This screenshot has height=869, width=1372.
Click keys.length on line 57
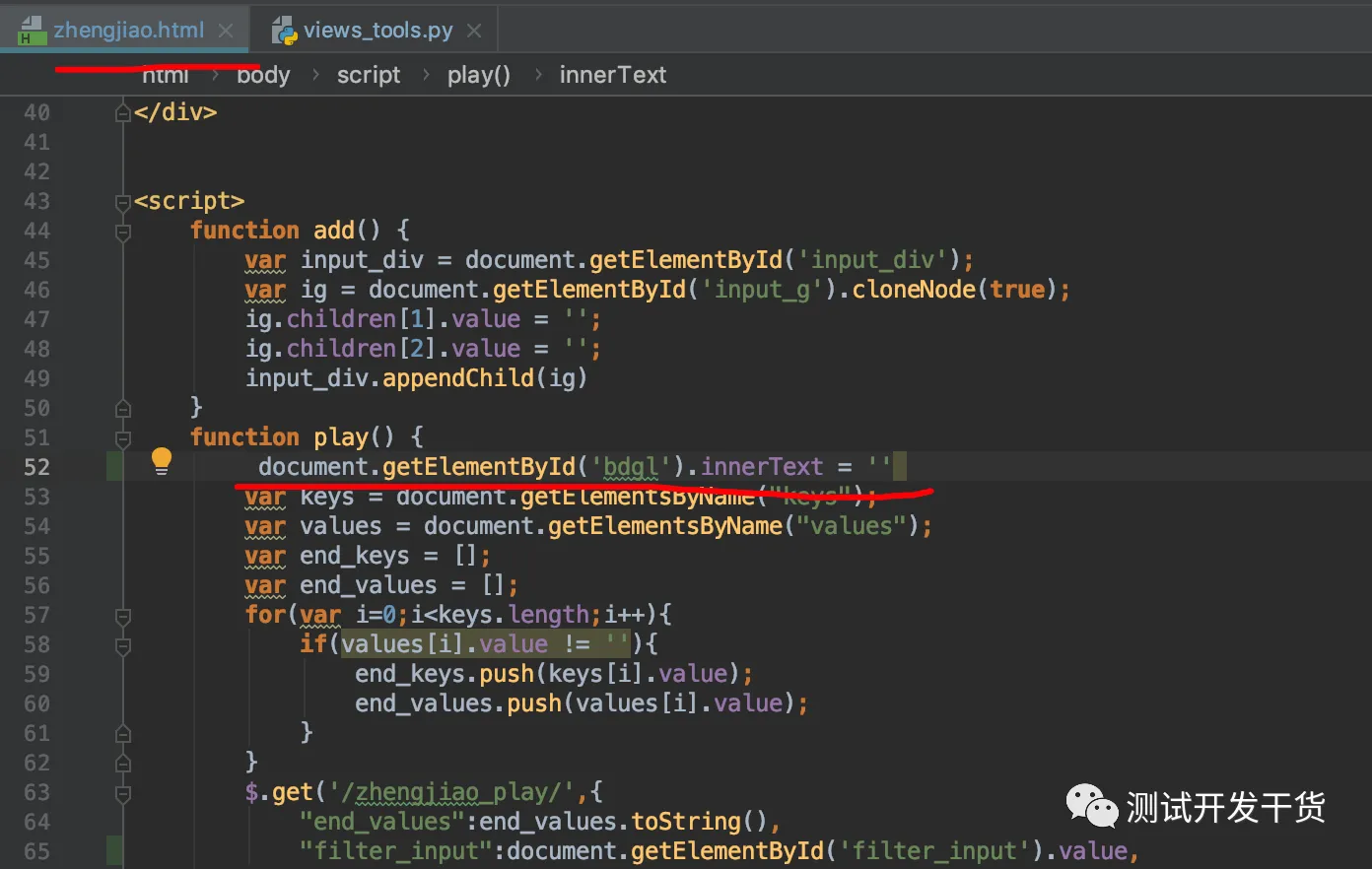tap(513, 615)
